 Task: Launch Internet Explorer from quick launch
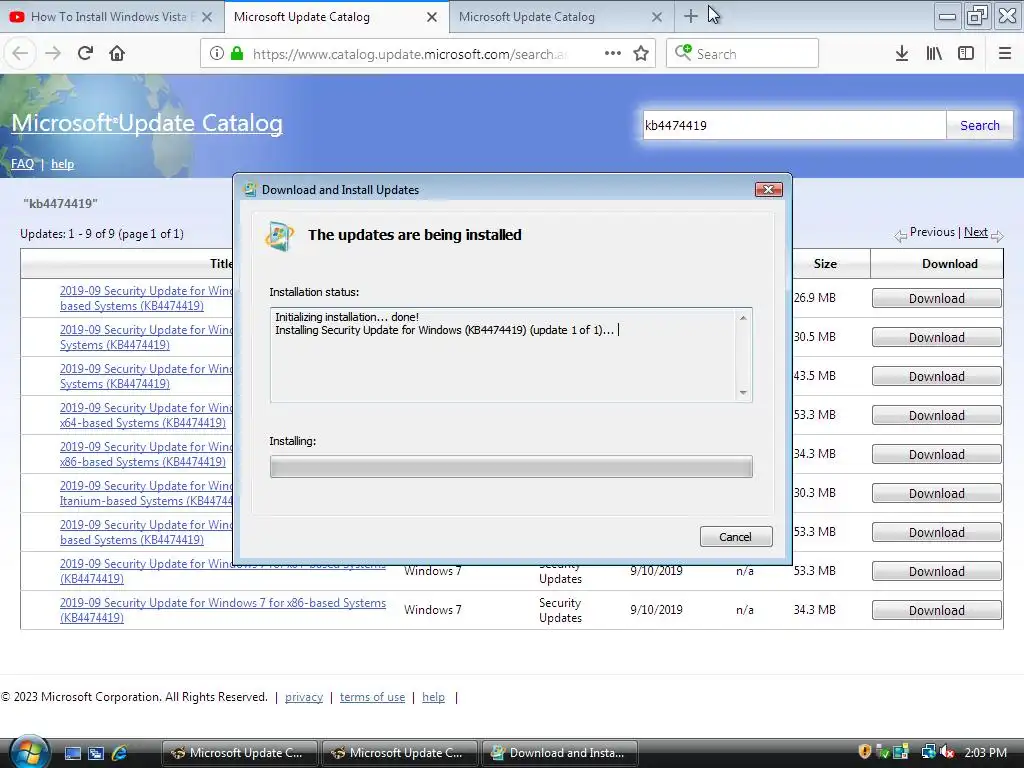click(119, 753)
